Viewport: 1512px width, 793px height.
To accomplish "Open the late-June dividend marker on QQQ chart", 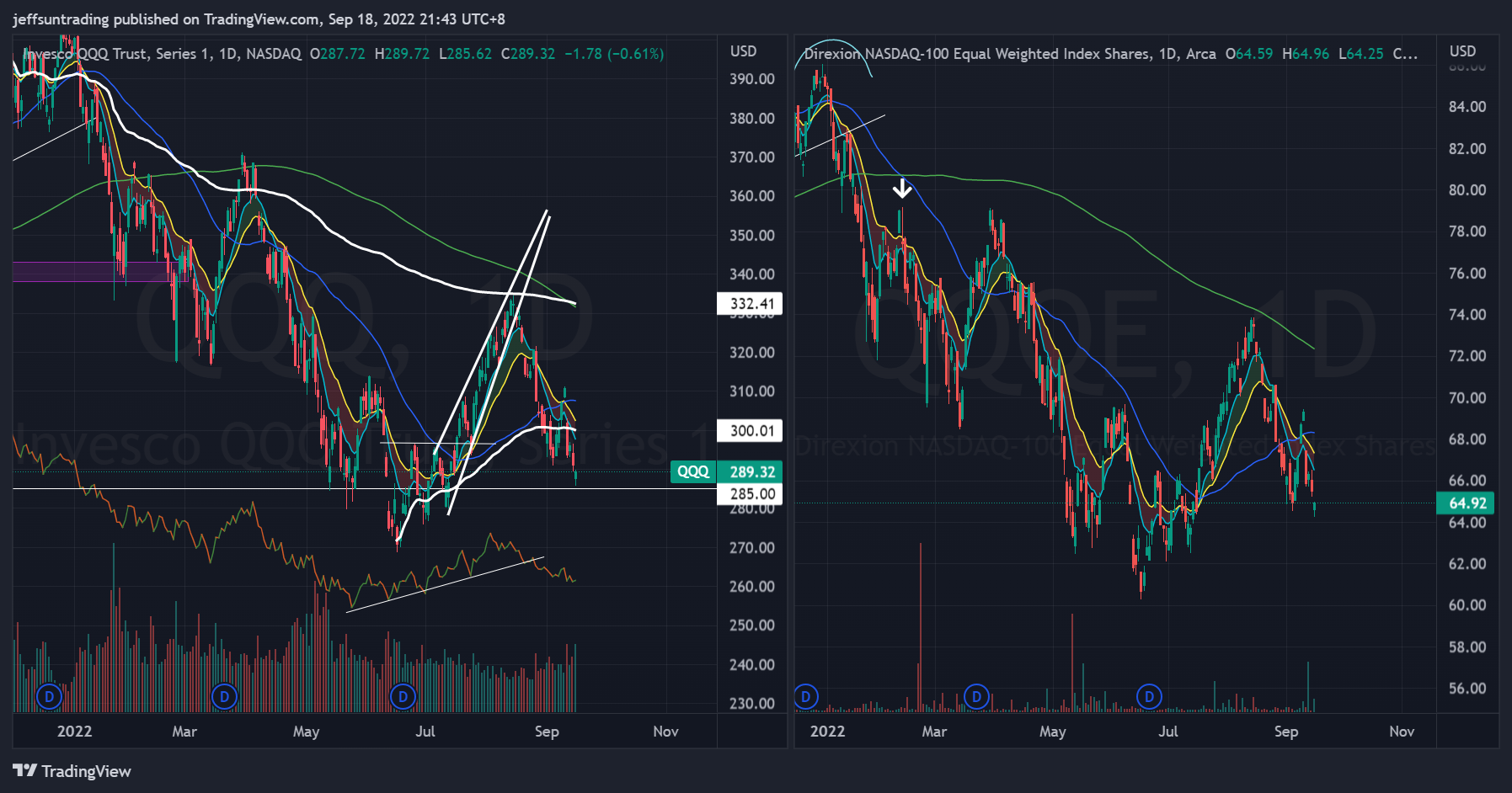I will [x=403, y=696].
